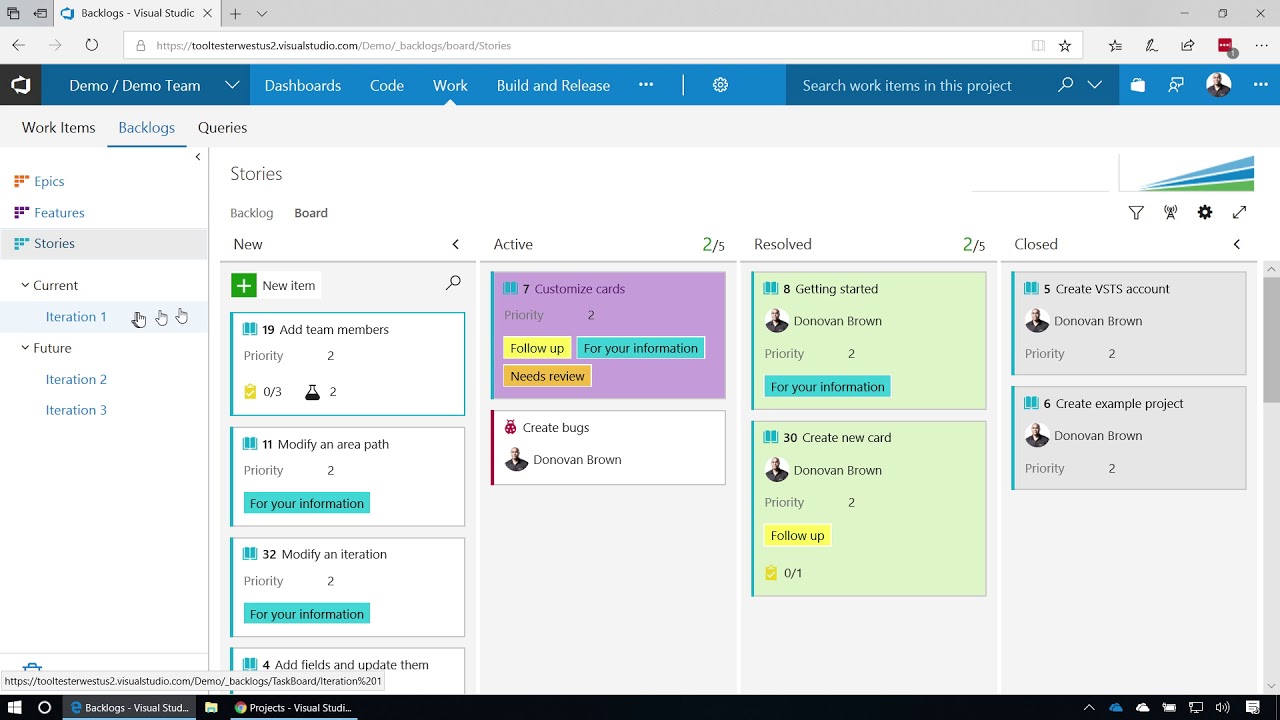The height and width of the screenshot is (720, 1280).
Task: Open the cumulative flow chart thumbnail
Action: pos(1186,172)
